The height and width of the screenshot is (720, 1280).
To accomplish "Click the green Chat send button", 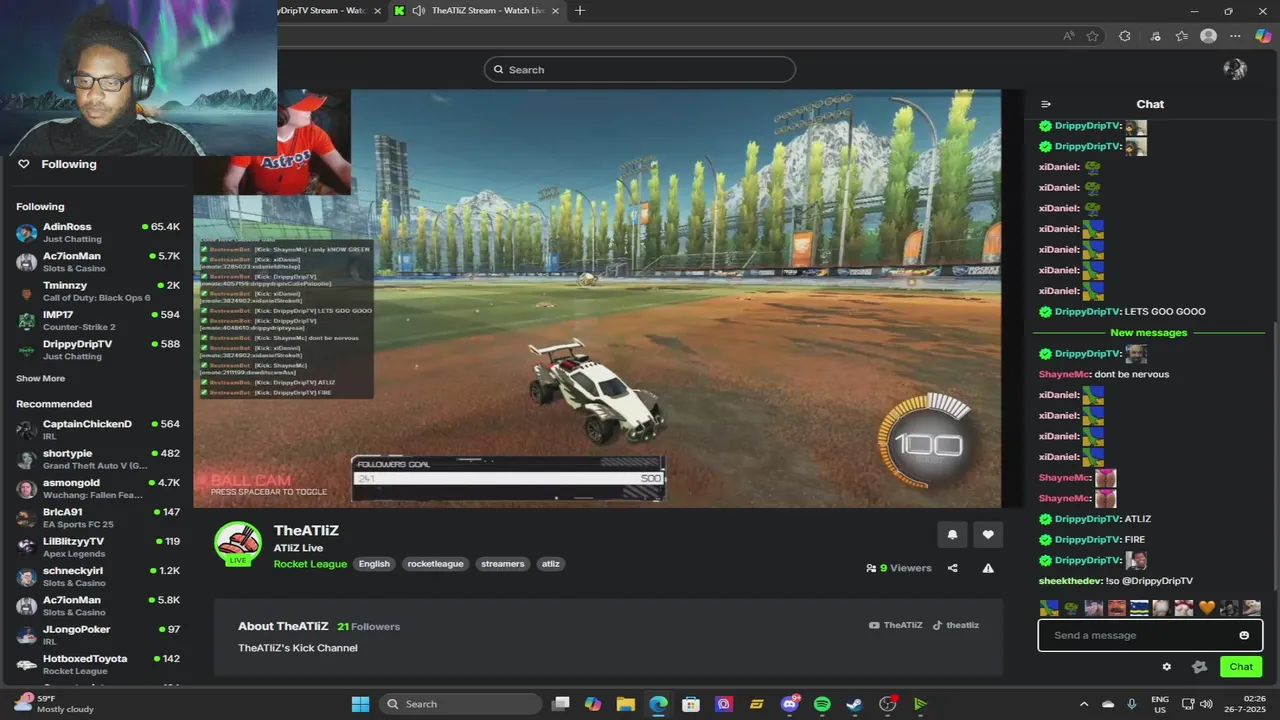I will tap(1241, 667).
